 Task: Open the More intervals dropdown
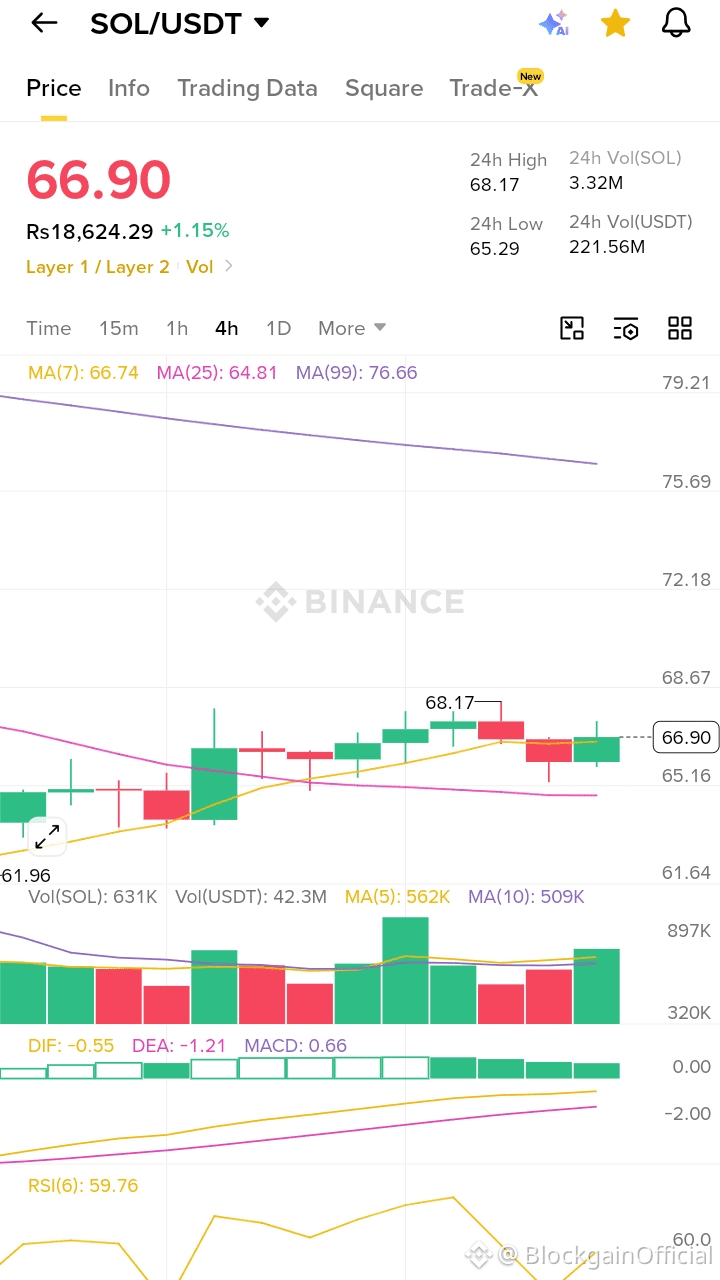pyautogui.click(x=352, y=328)
